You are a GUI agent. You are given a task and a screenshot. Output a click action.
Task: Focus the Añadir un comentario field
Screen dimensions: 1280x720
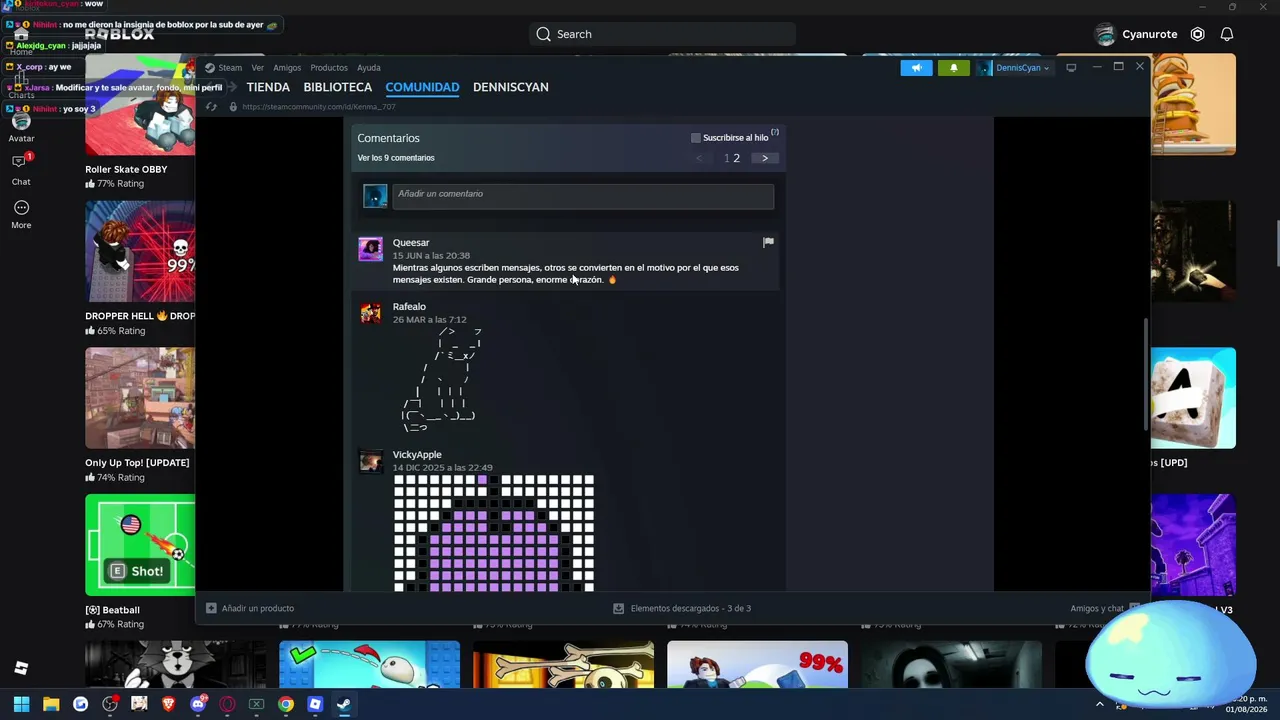click(583, 197)
